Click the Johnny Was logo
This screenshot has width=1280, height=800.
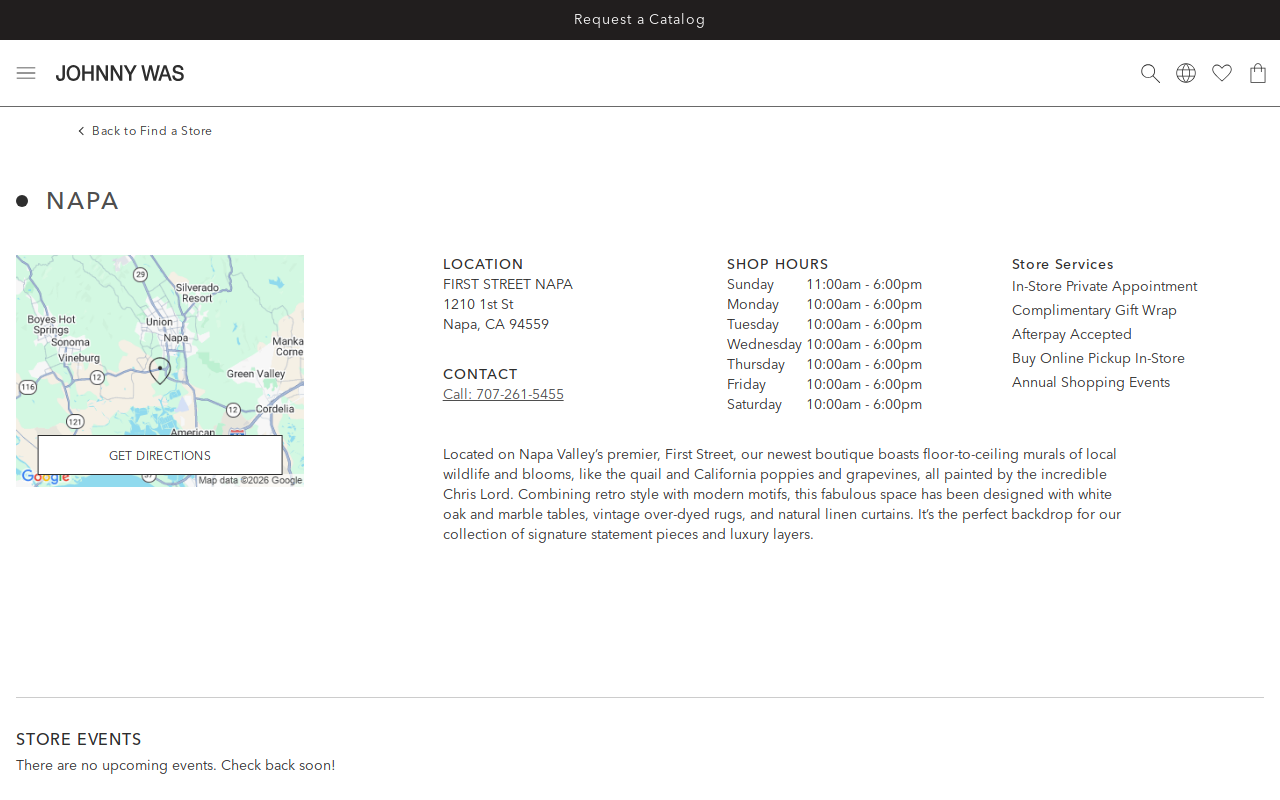(120, 73)
